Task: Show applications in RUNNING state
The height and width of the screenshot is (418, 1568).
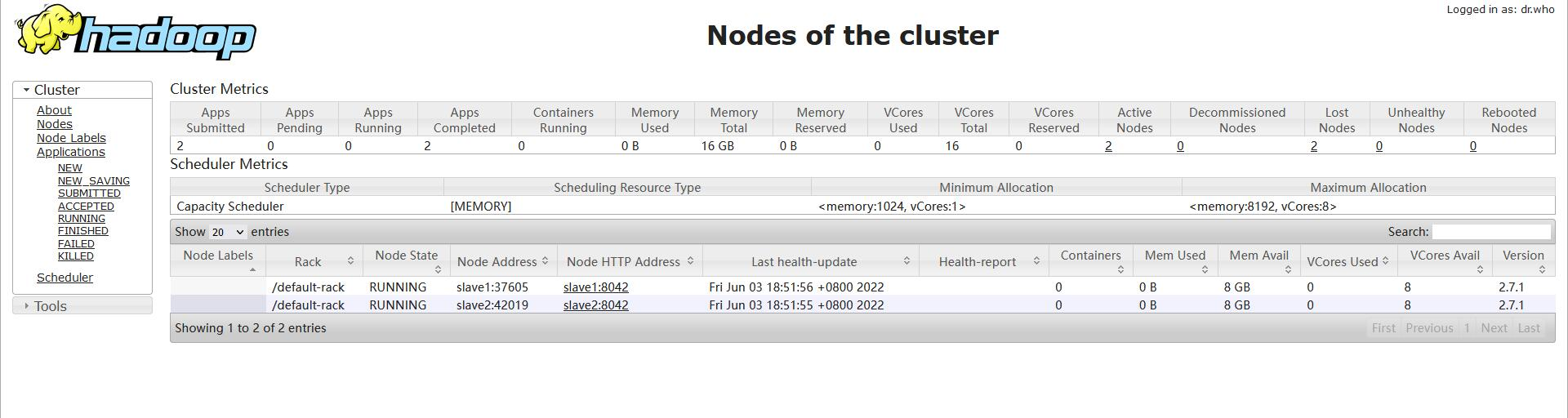Action: click(82, 219)
